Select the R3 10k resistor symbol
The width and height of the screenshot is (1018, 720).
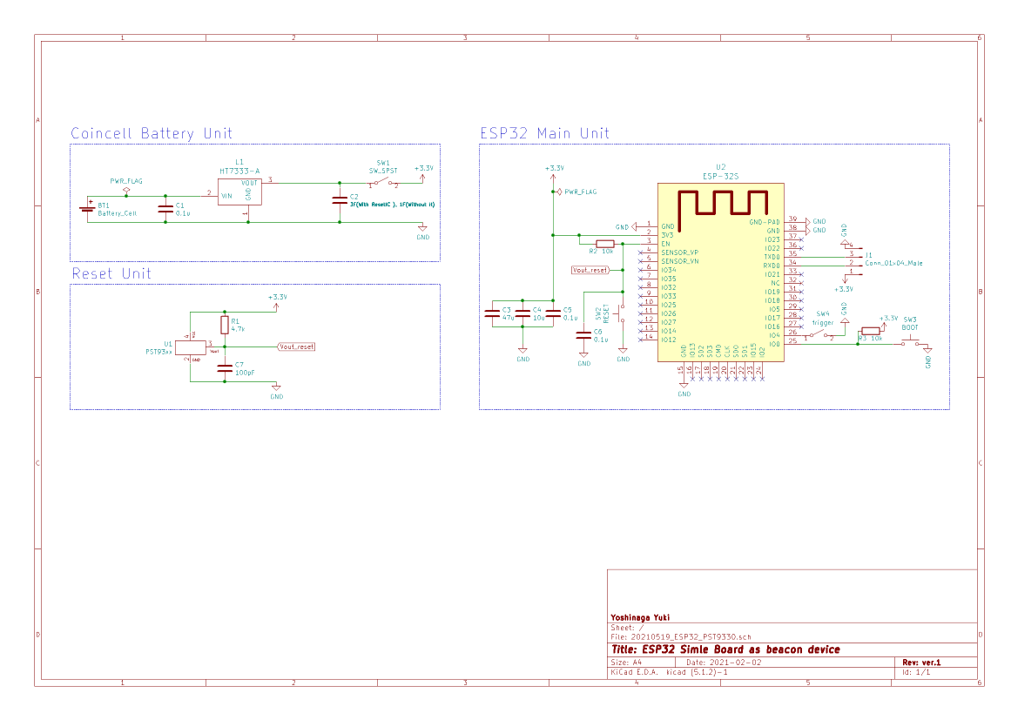[871, 331]
